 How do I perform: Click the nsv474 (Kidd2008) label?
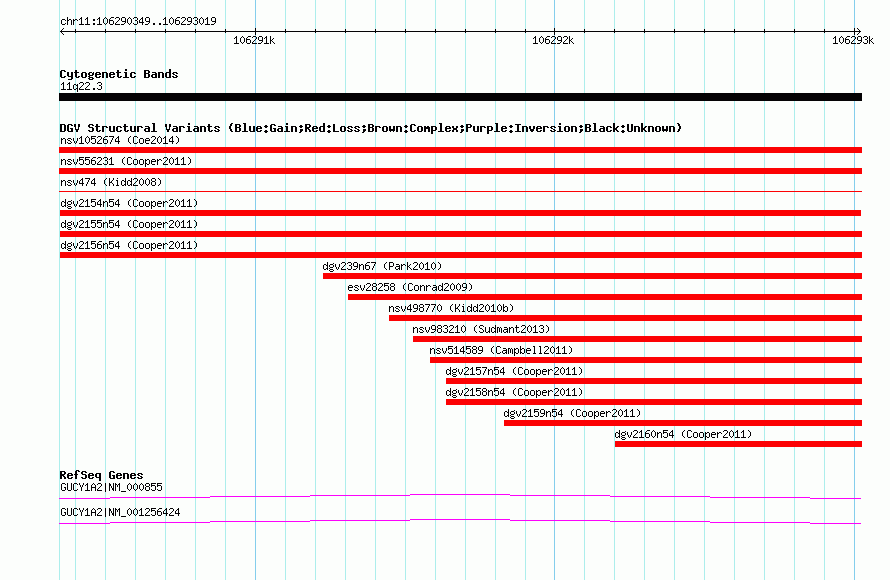[111, 182]
